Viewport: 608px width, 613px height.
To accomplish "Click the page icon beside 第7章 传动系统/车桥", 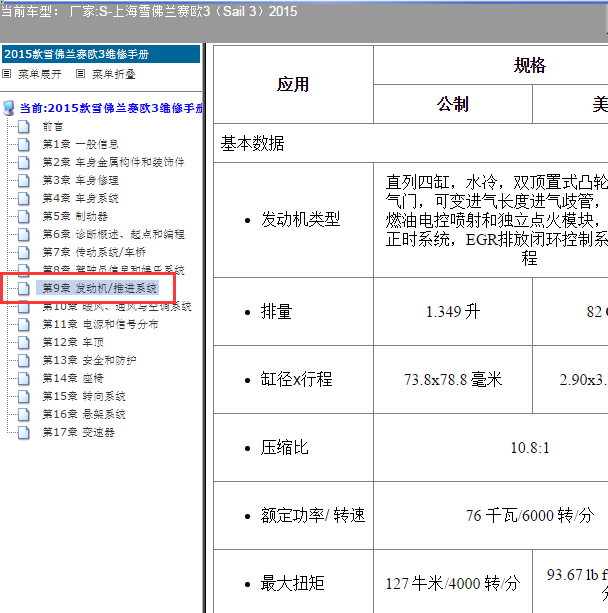I will 23,252.
